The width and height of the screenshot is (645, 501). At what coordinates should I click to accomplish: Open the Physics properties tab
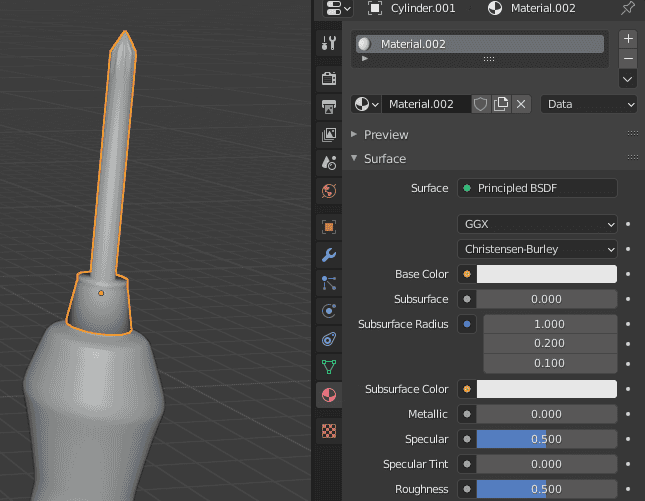tap(329, 311)
